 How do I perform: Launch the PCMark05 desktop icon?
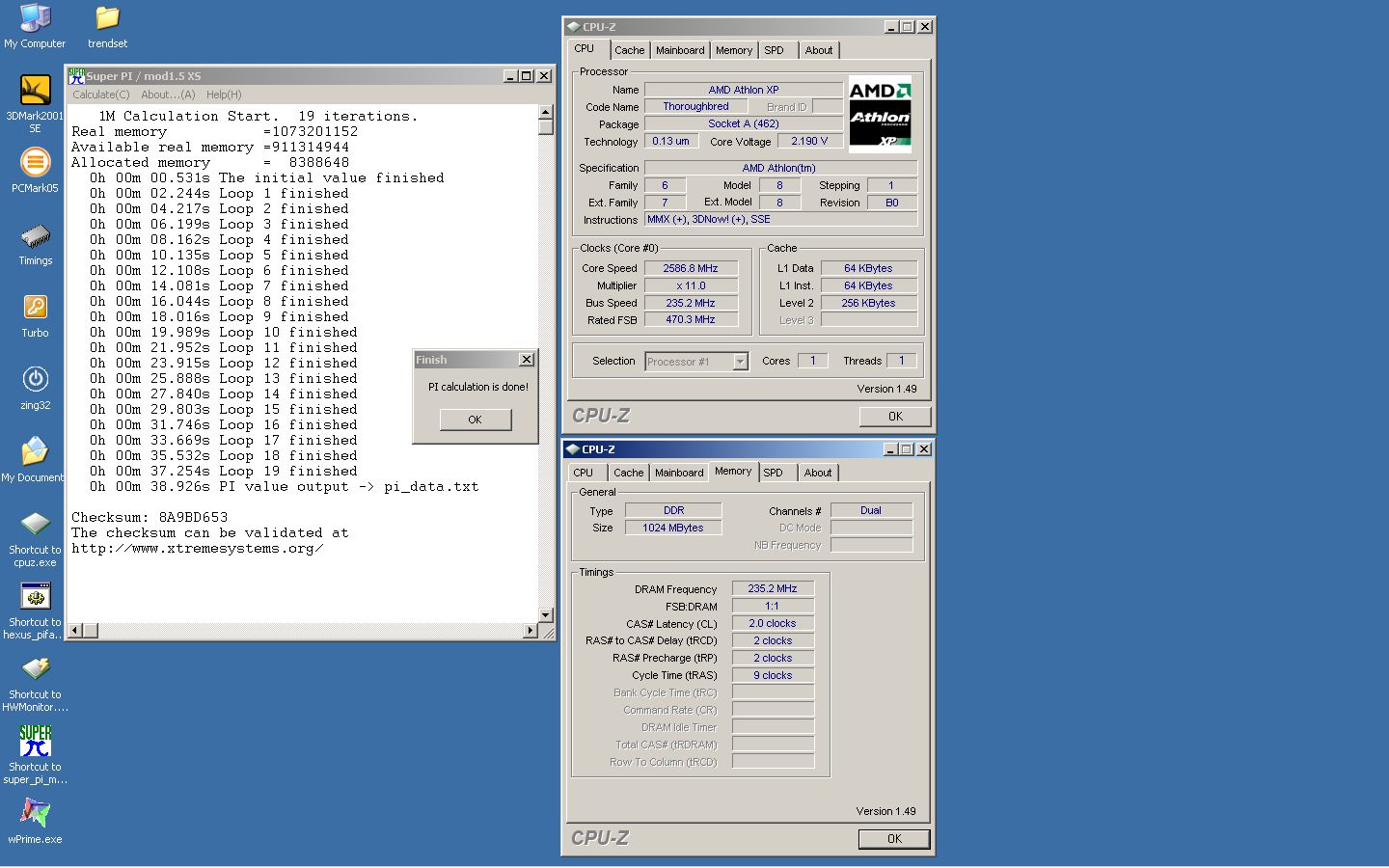coord(35,162)
